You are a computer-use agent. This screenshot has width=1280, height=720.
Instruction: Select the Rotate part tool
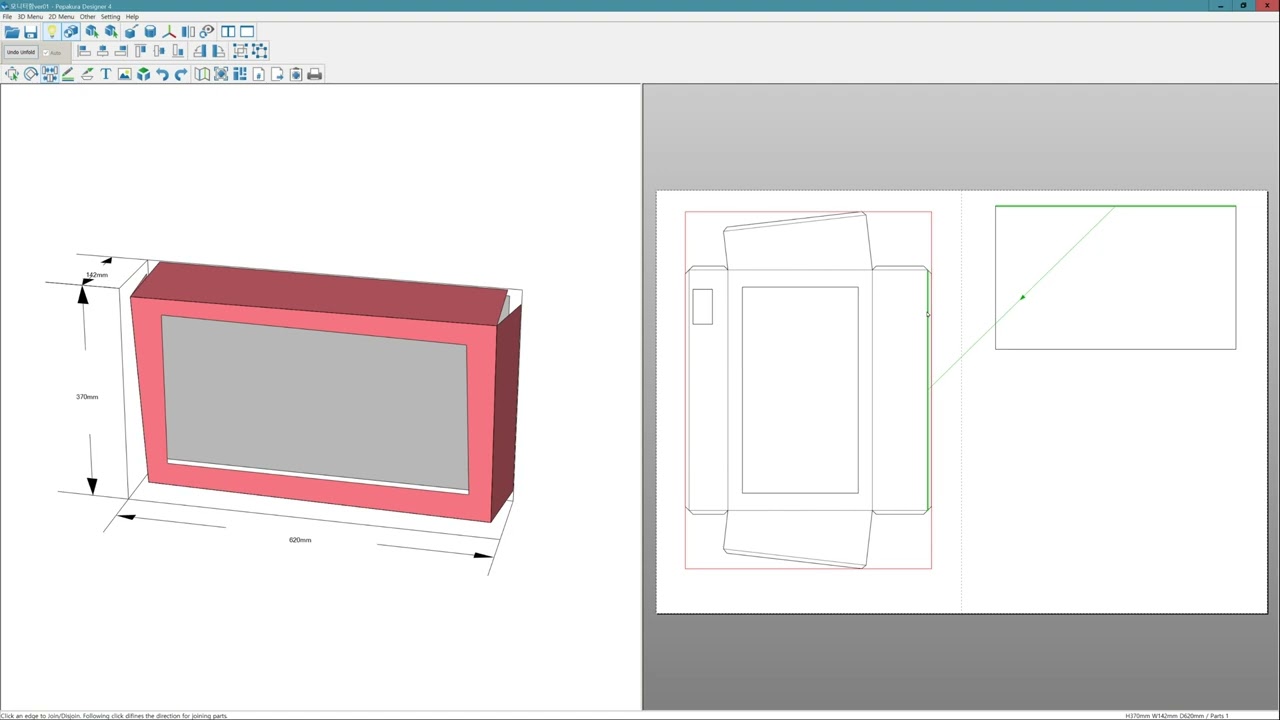[31, 74]
